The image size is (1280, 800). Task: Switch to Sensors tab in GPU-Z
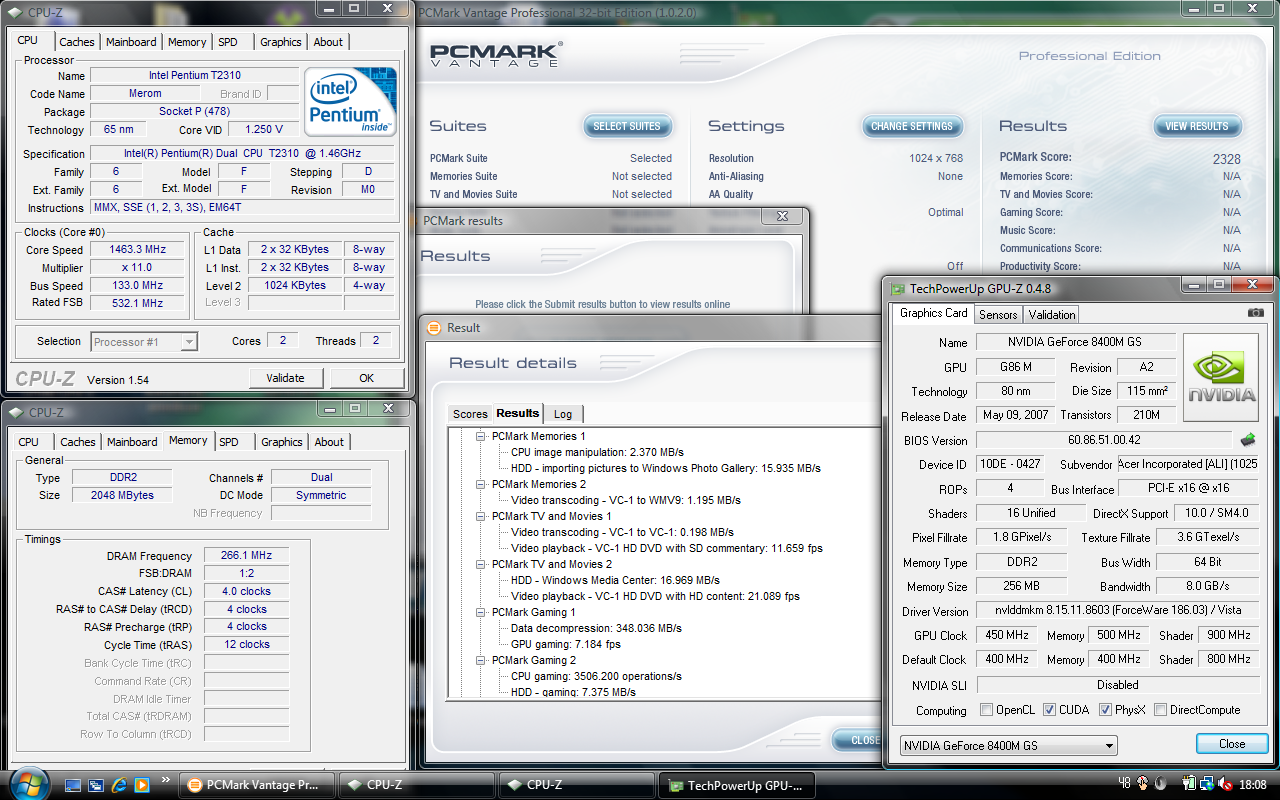tap(998, 314)
